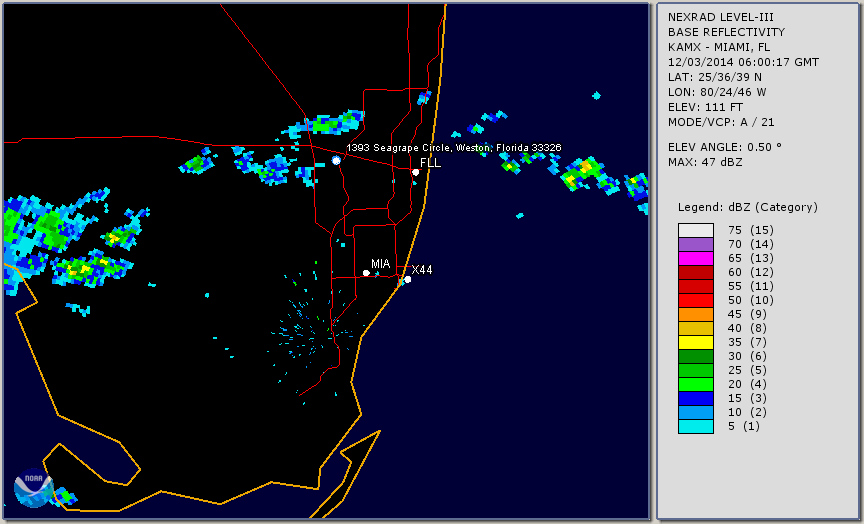This screenshot has width=864, height=524.
Task: Click the ELEV: 111 FT text
Action: pos(705,107)
